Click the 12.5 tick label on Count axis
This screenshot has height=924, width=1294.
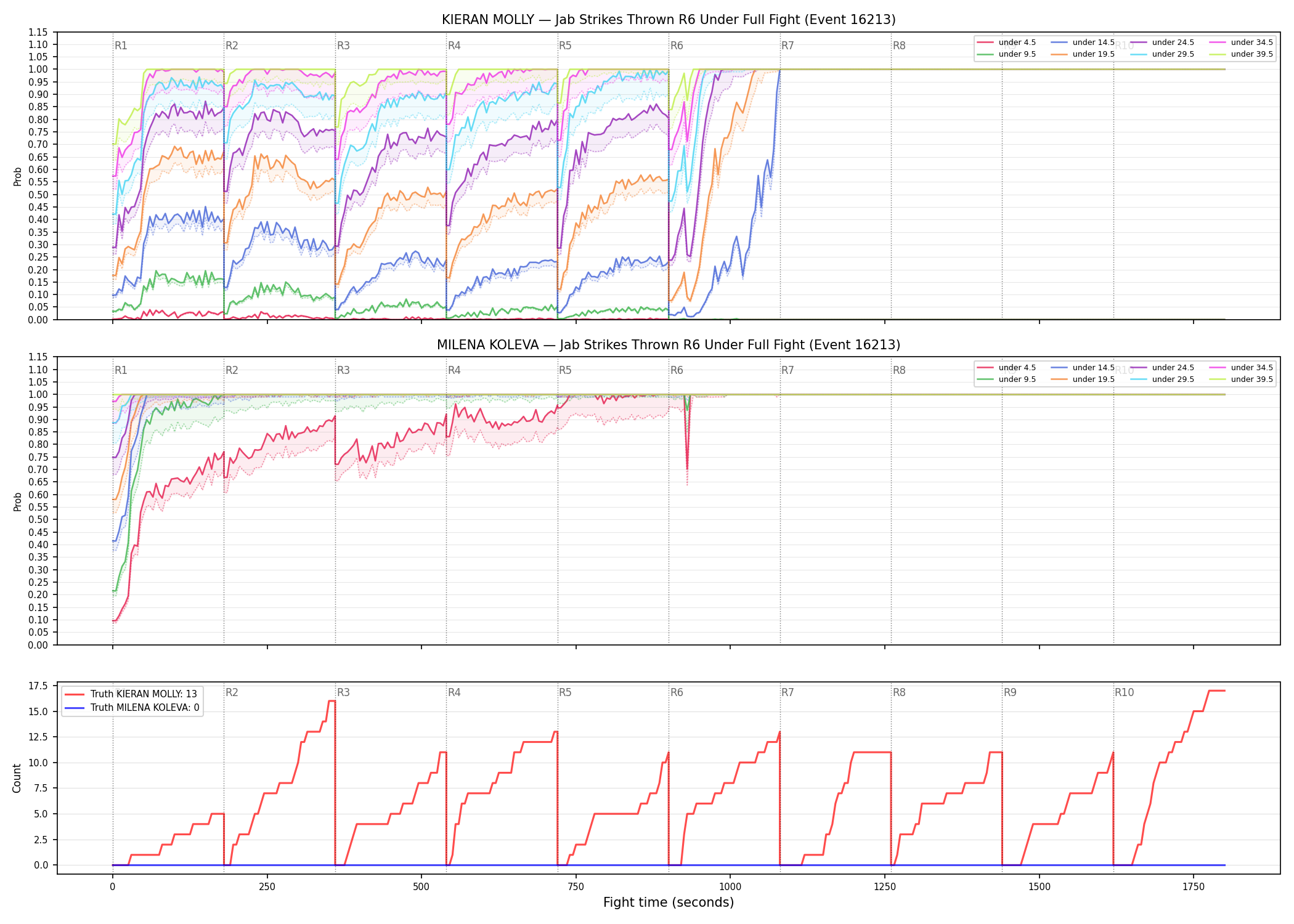(38, 737)
